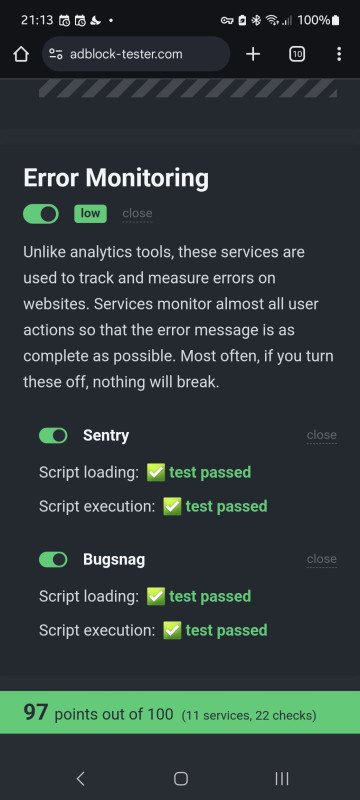Tap the 97 points score bar
The height and width of the screenshot is (800, 360).
click(x=180, y=713)
